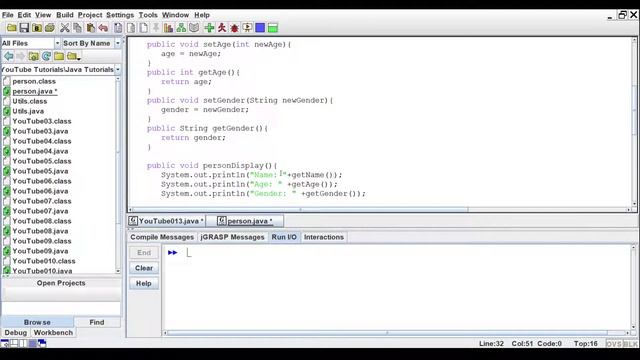This screenshot has height=360, width=640.
Task: Click the Run in viewer presentation icon
Action: point(247,28)
